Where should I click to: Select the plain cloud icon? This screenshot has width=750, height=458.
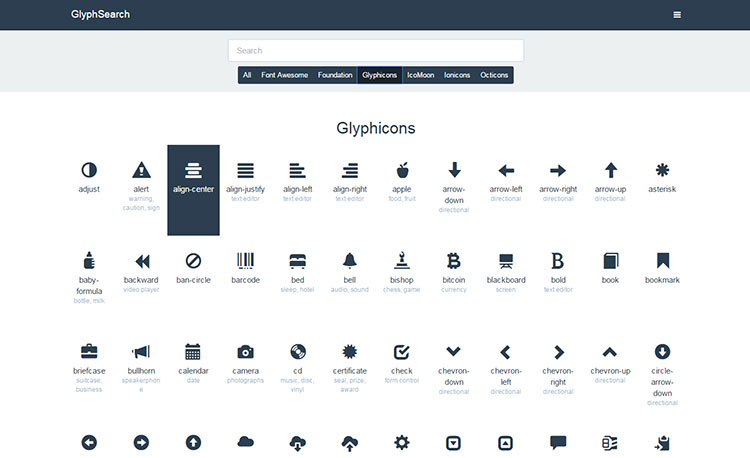(x=245, y=442)
